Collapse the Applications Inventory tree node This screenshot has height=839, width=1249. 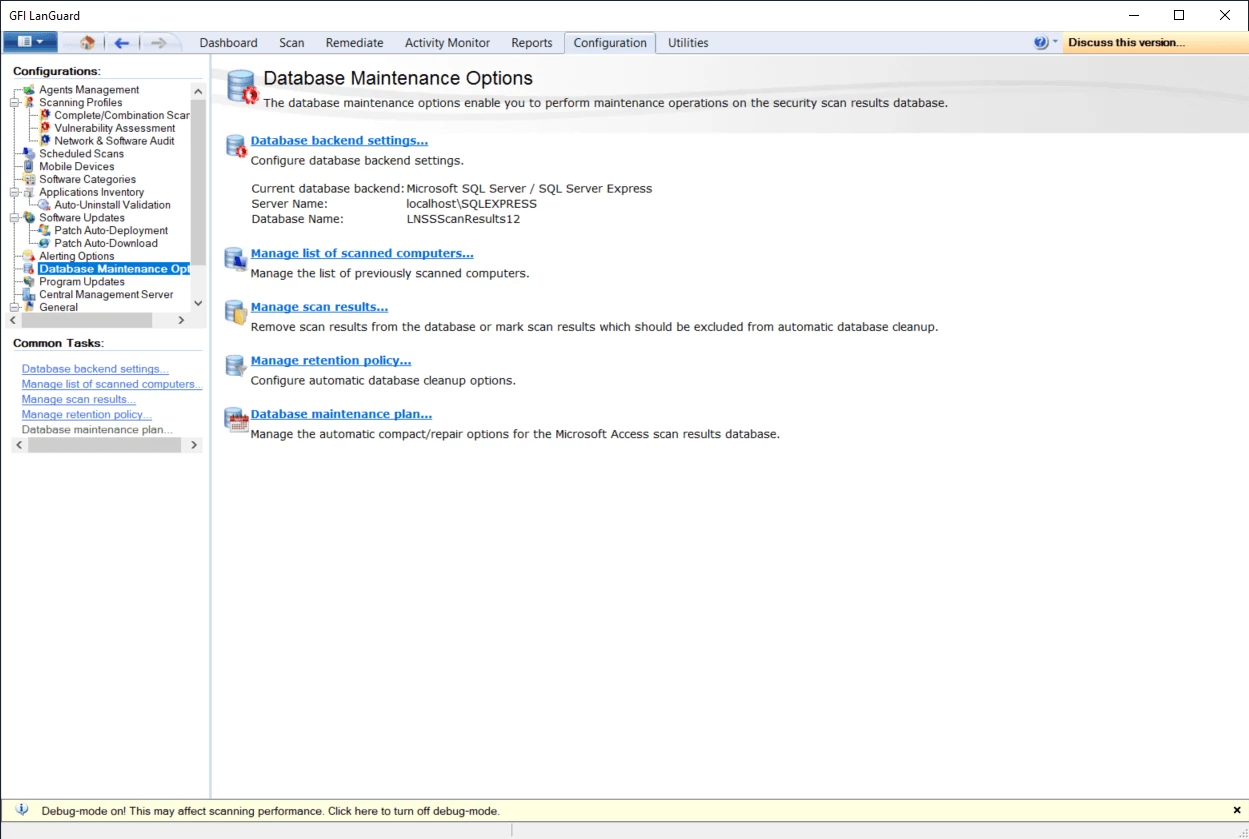[15, 192]
